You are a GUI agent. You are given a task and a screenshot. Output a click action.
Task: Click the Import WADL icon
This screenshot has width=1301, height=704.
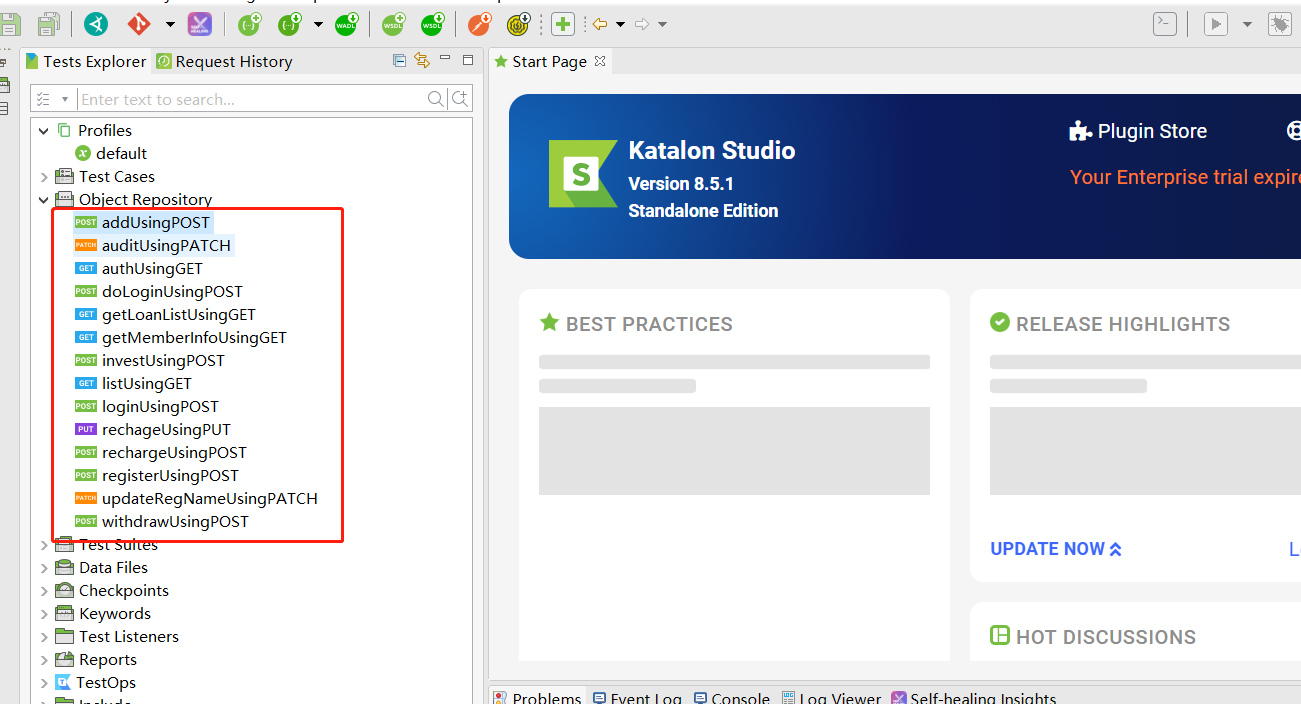[x=346, y=24]
